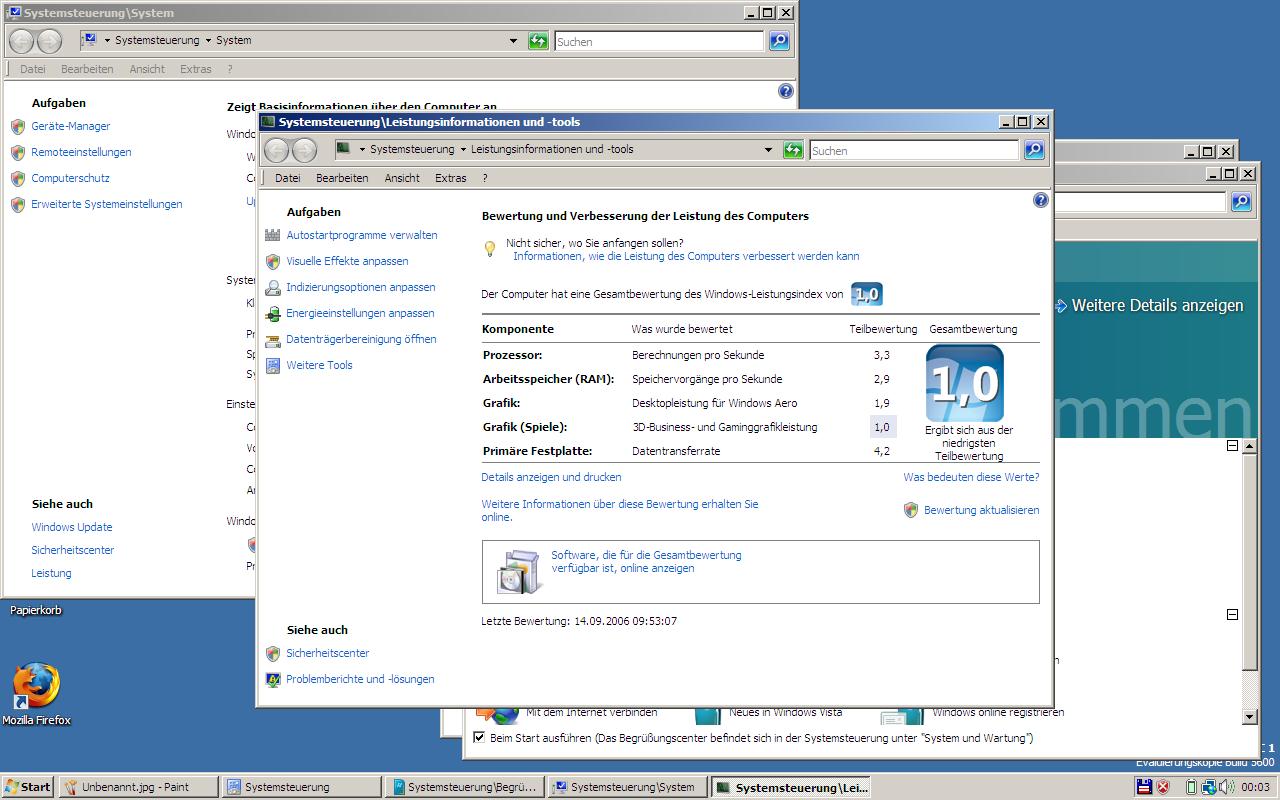Click Was bedeuten diese Werte? link

pyautogui.click(x=971, y=477)
